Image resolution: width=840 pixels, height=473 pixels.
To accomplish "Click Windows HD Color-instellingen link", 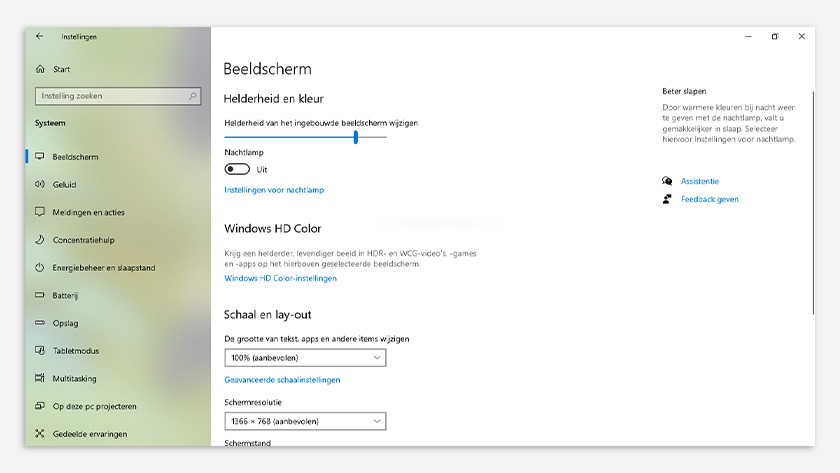I will tap(280, 278).
